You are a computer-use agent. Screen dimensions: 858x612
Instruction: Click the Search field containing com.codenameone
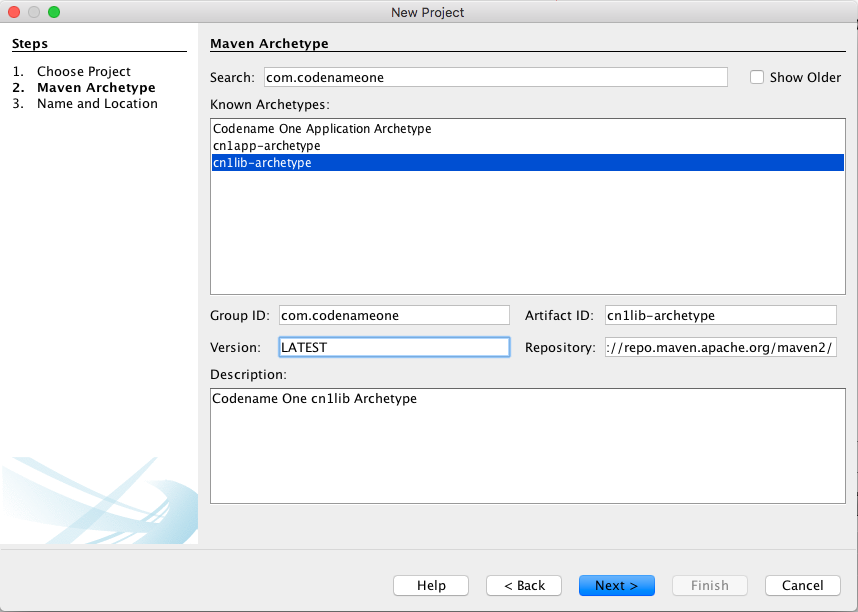click(495, 77)
